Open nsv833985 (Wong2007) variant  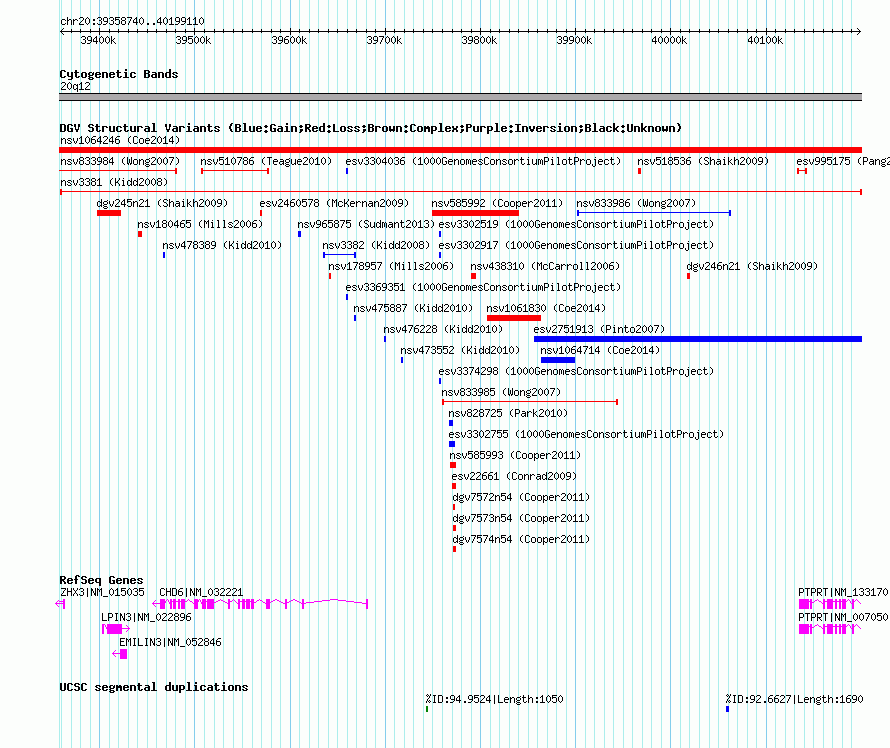click(x=501, y=392)
